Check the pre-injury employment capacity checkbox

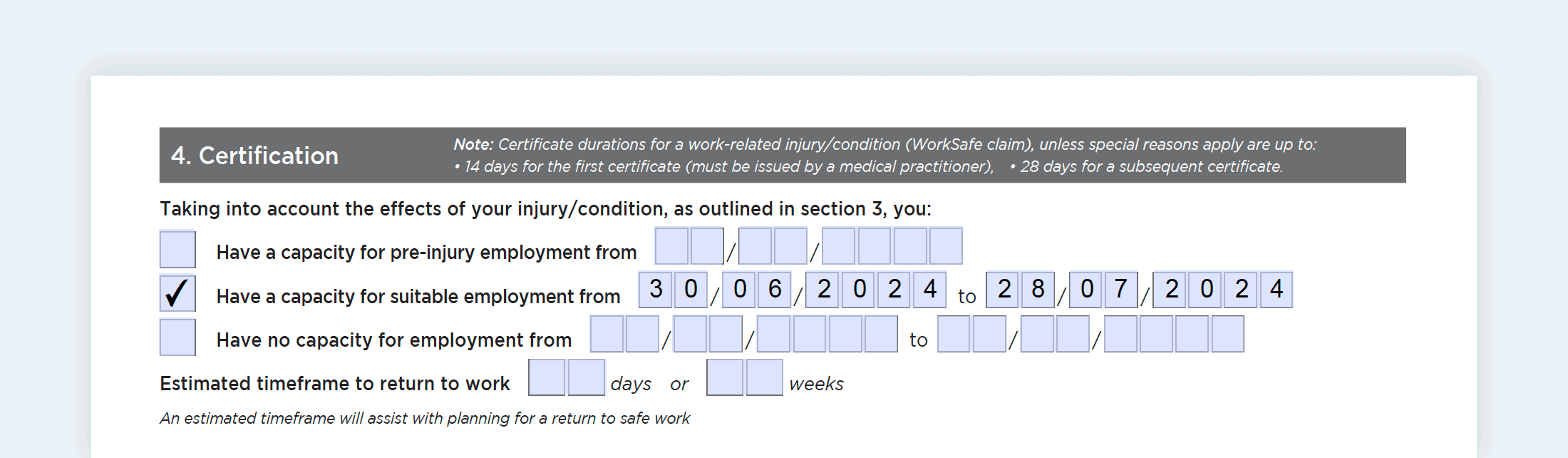pyautogui.click(x=177, y=249)
